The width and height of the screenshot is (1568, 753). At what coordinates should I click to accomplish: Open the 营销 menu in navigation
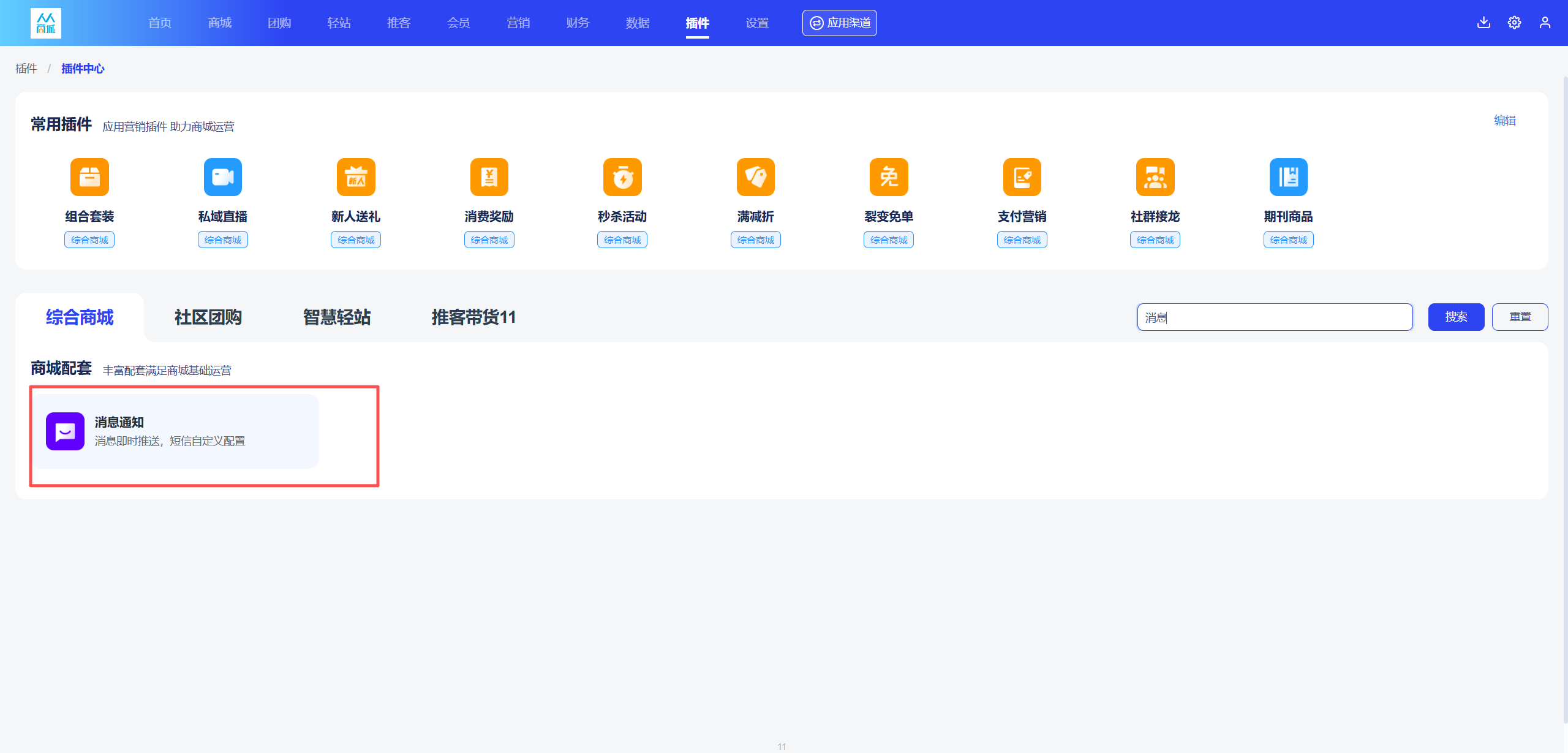click(x=518, y=23)
